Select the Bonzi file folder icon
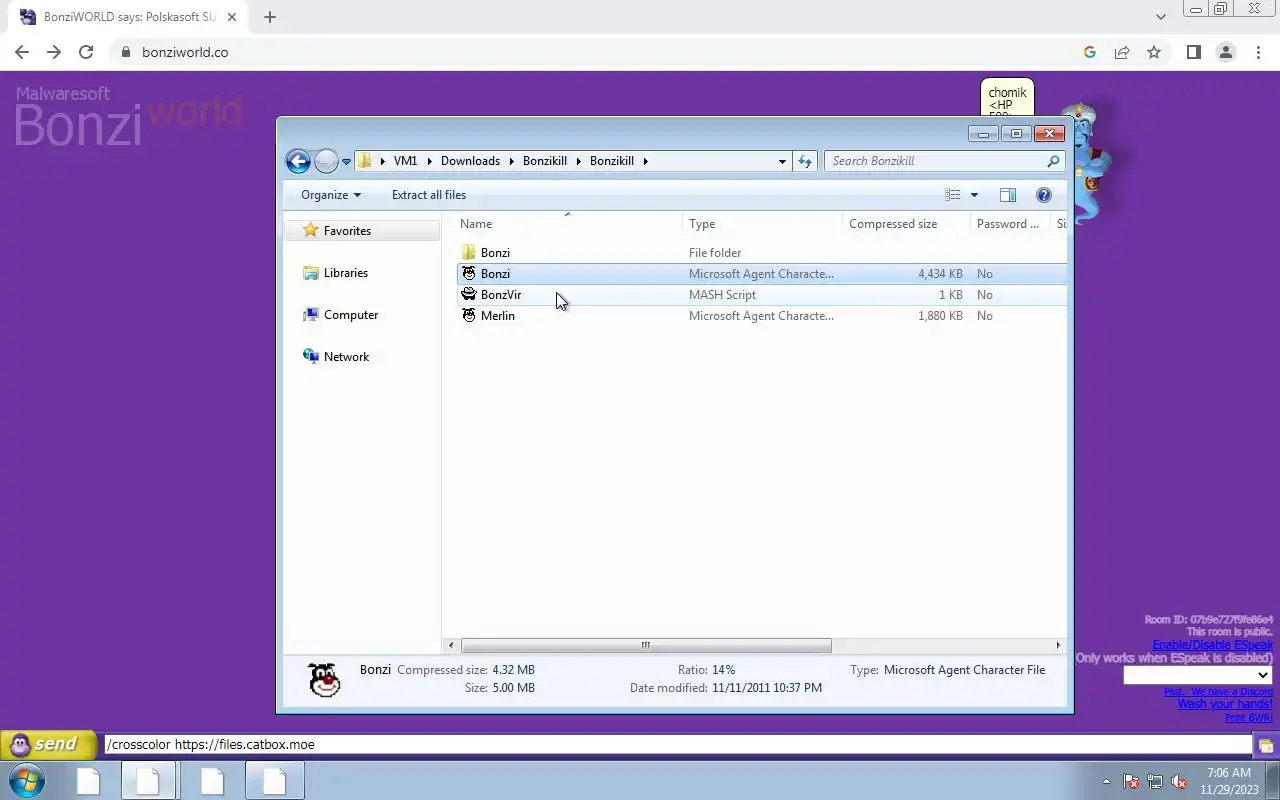 pos(469,253)
